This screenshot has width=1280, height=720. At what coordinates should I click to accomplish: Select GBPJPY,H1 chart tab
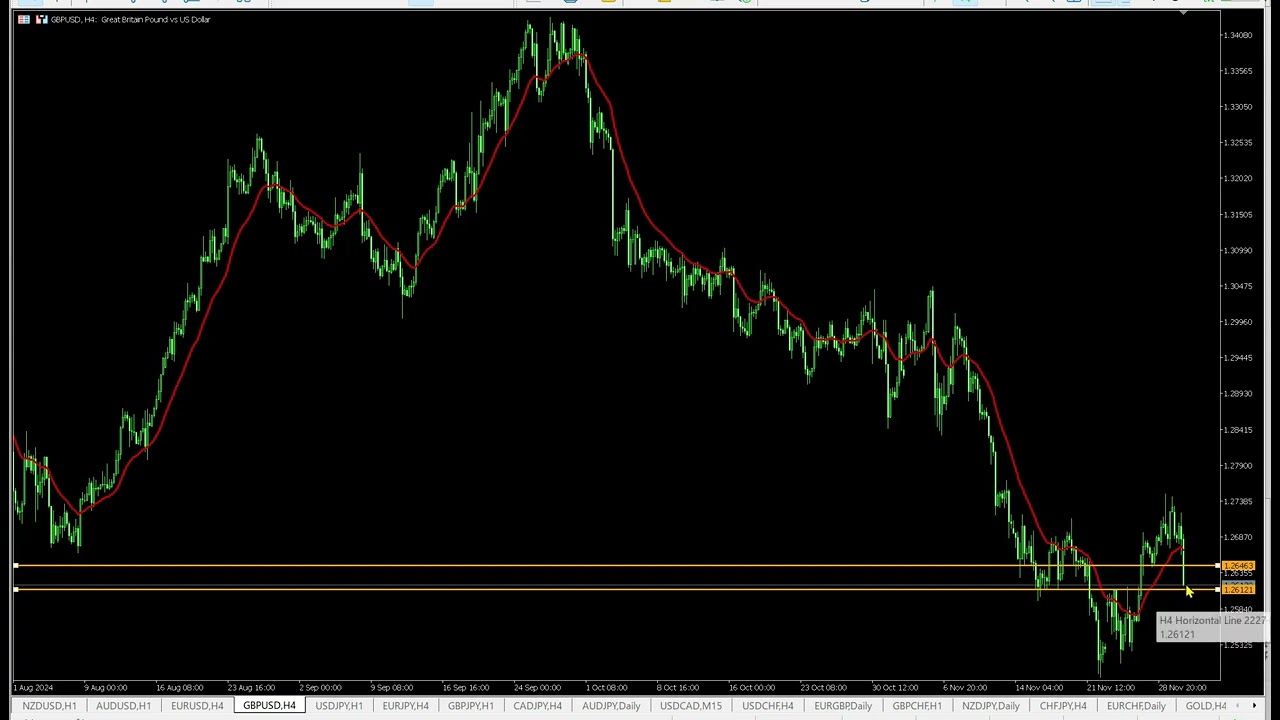click(470, 706)
